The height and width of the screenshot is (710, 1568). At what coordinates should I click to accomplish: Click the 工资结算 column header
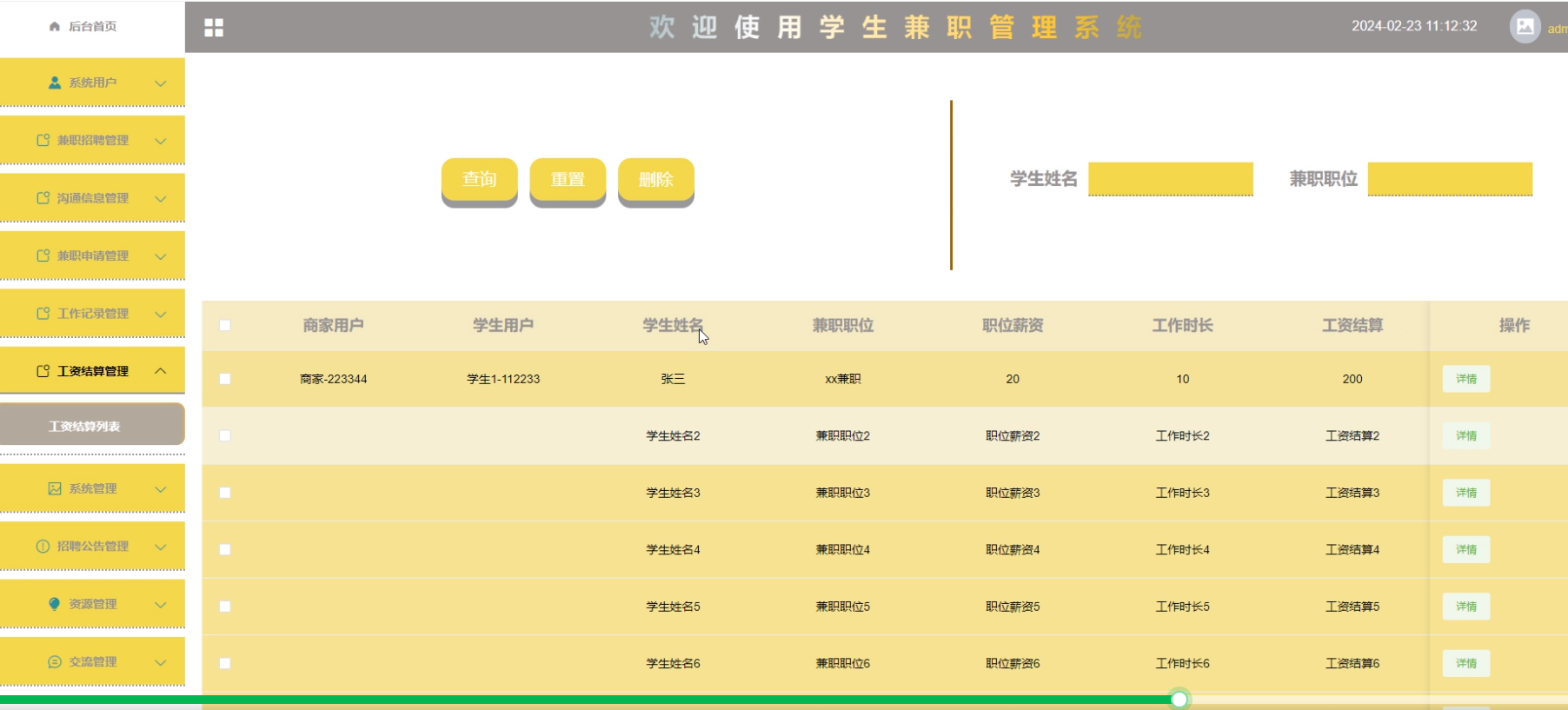click(x=1352, y=325)
